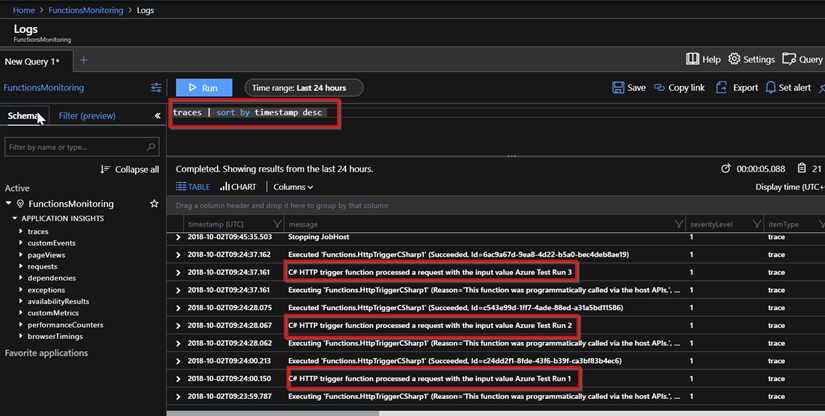This screenshot has height=416, width=825.
Task: Add a new query tab
Action: click(x=84, y=61)
